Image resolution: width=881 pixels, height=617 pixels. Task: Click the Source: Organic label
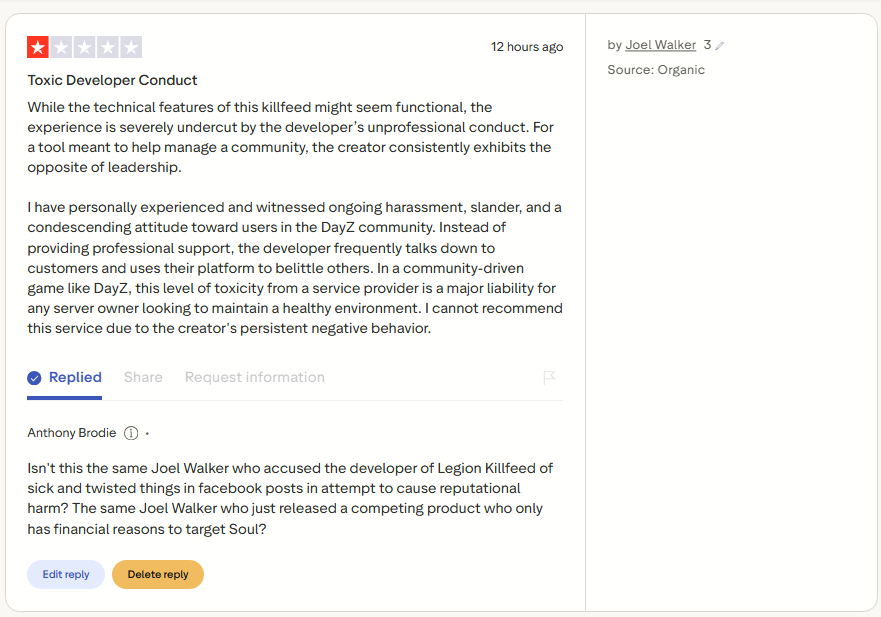[656, 70]
